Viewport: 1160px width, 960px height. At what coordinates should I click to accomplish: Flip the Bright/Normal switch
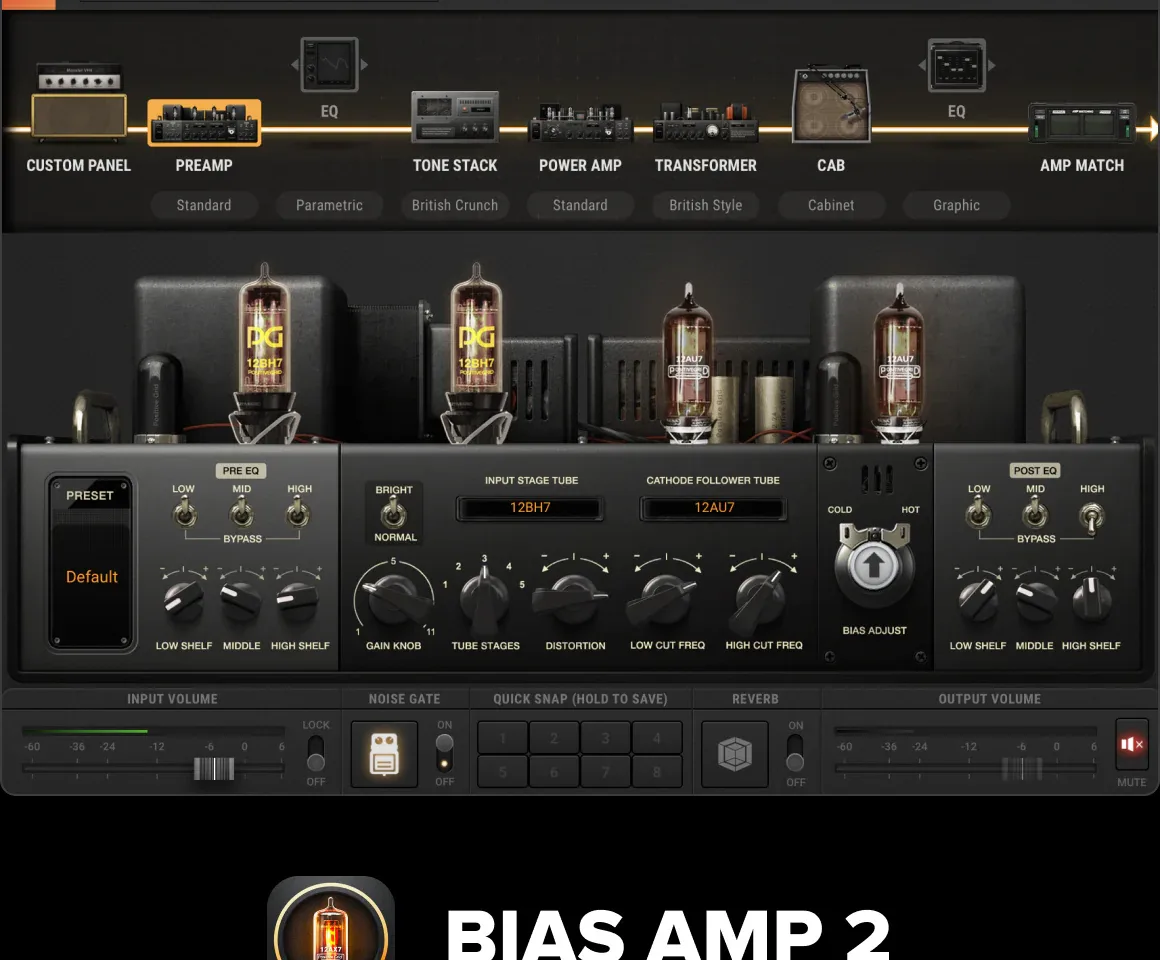pos(394,512)
